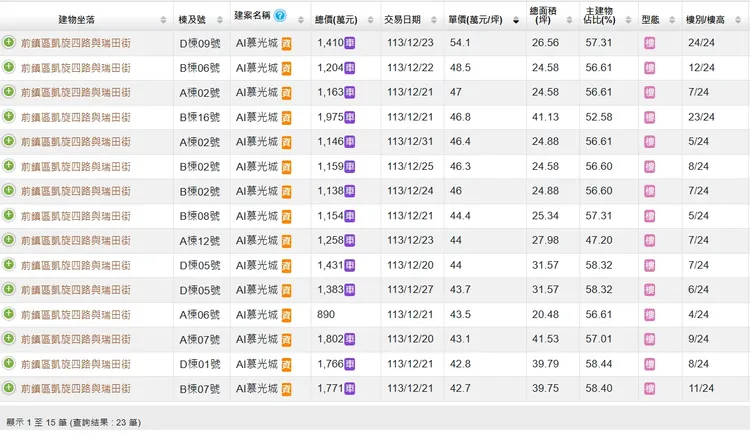Click the purple parking icon beside 1,431

tap(350, 265)
